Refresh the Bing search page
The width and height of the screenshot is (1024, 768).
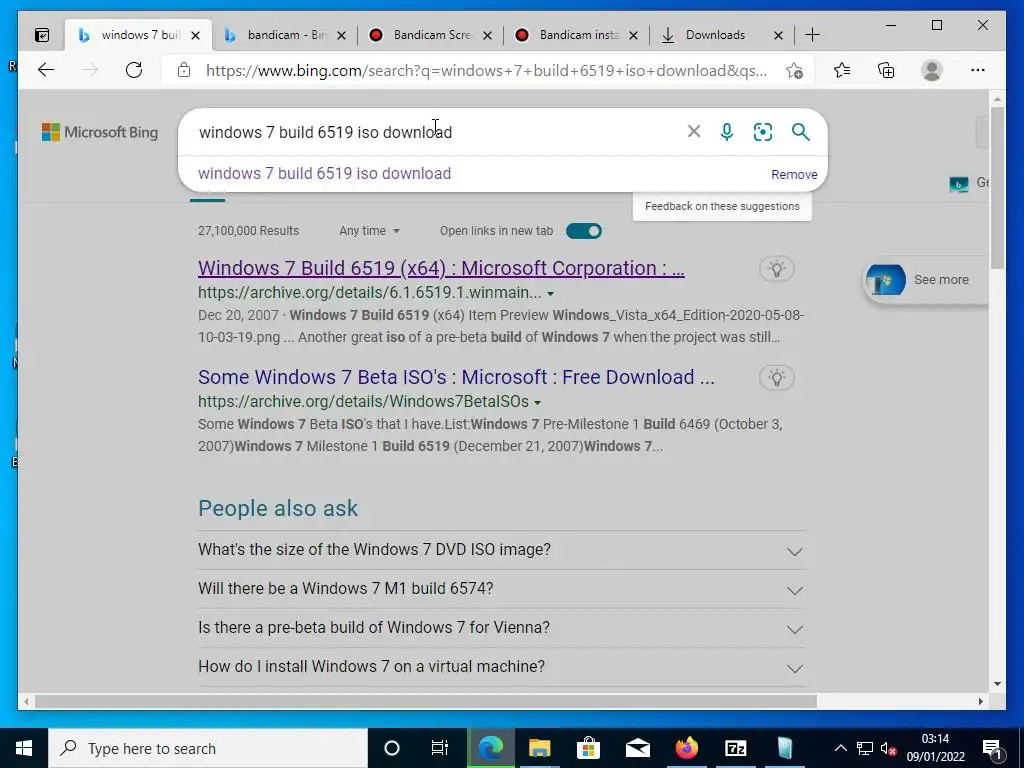[x=134, y=70]
